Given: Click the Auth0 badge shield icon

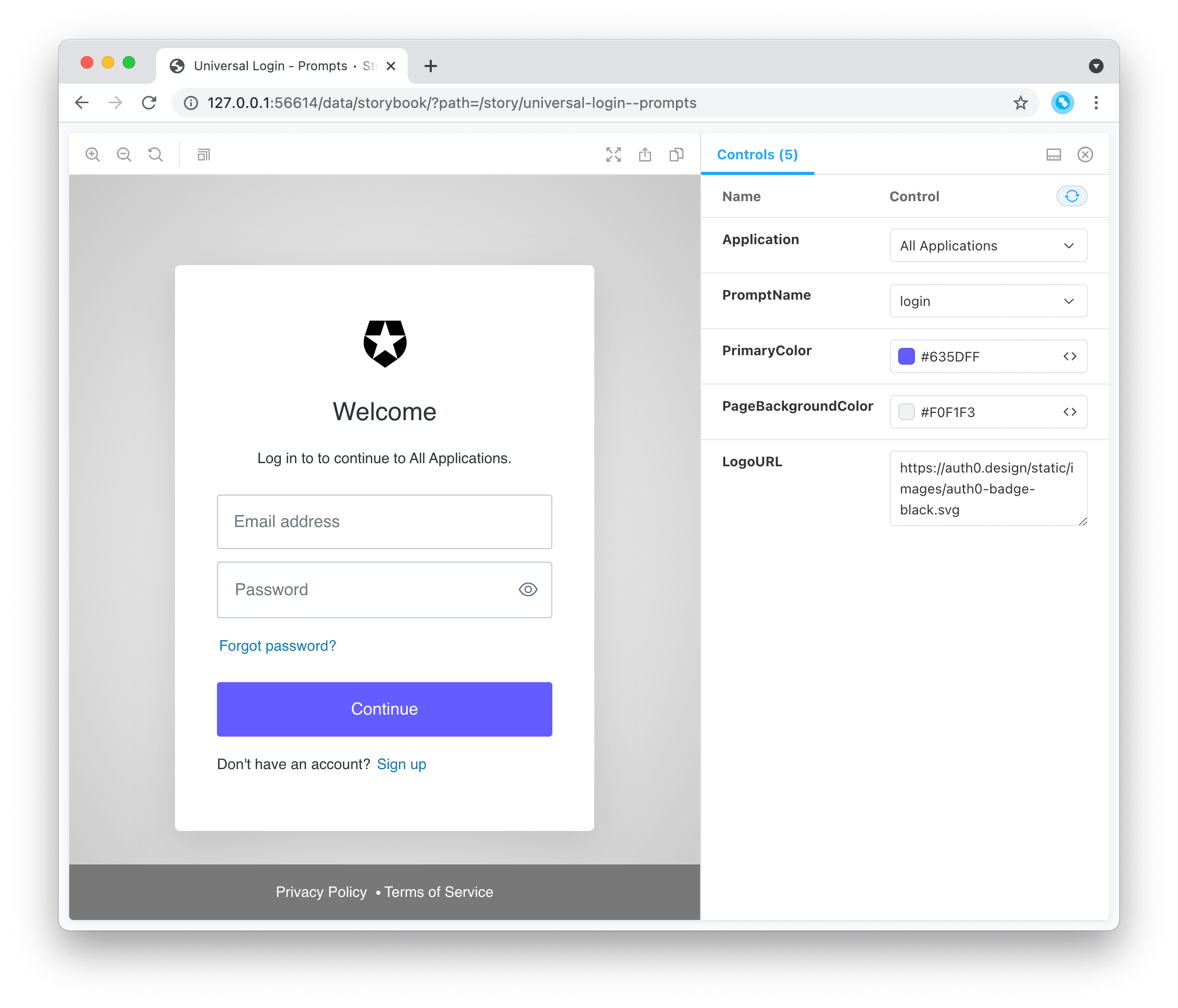Looking at the screenshot, I should [x=384, y=343].
